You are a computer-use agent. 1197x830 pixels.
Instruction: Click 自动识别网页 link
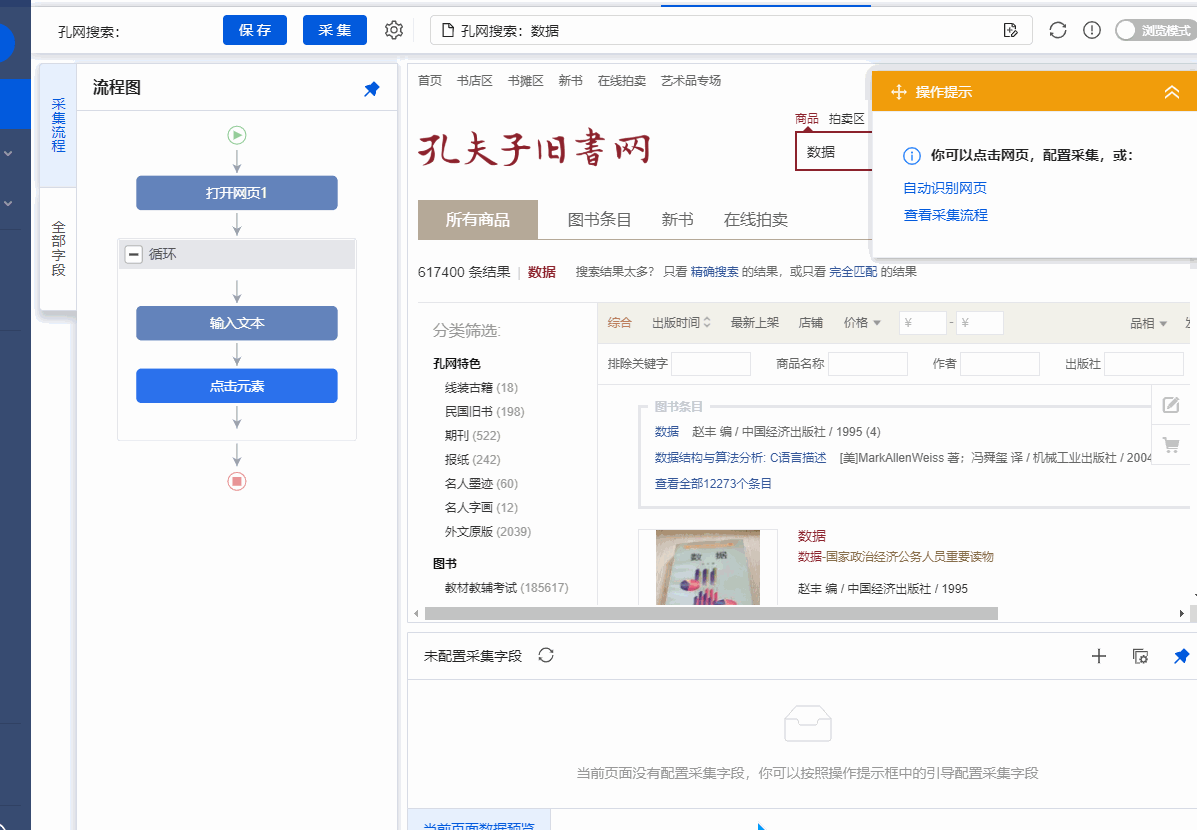click(x=945, y=188)
